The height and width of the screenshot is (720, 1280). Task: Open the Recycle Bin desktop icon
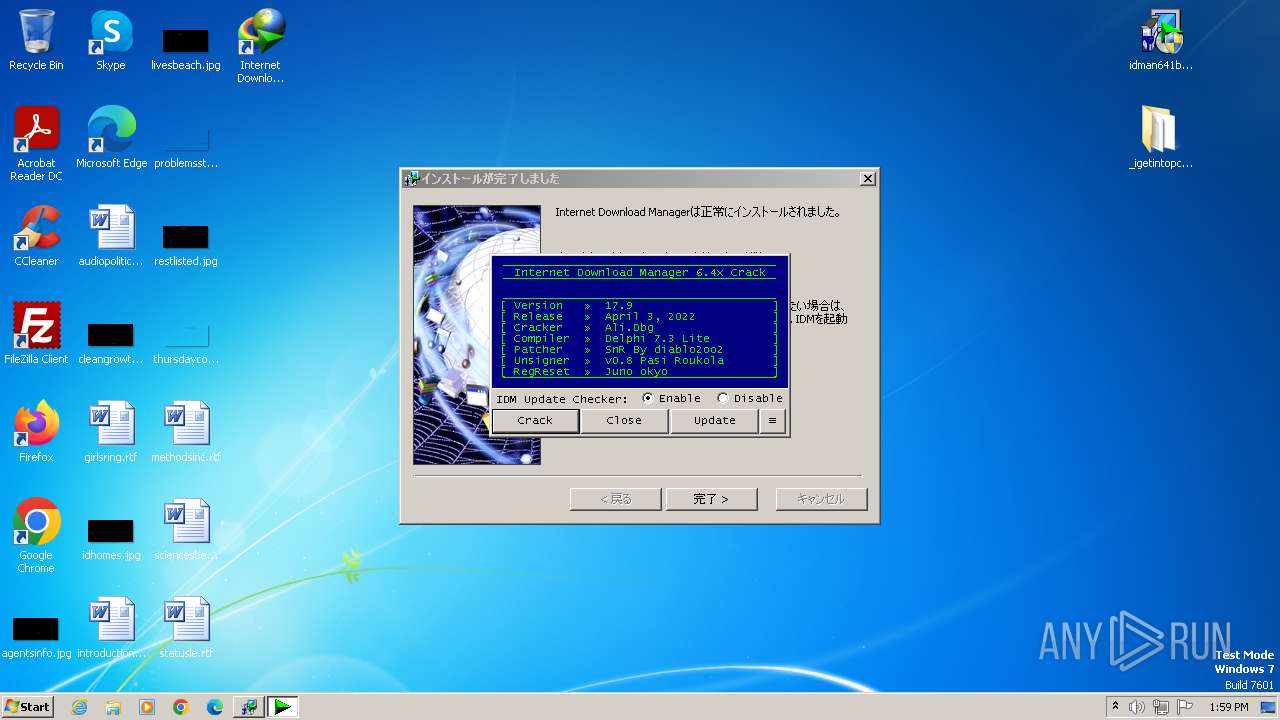[x=36, y=40]
